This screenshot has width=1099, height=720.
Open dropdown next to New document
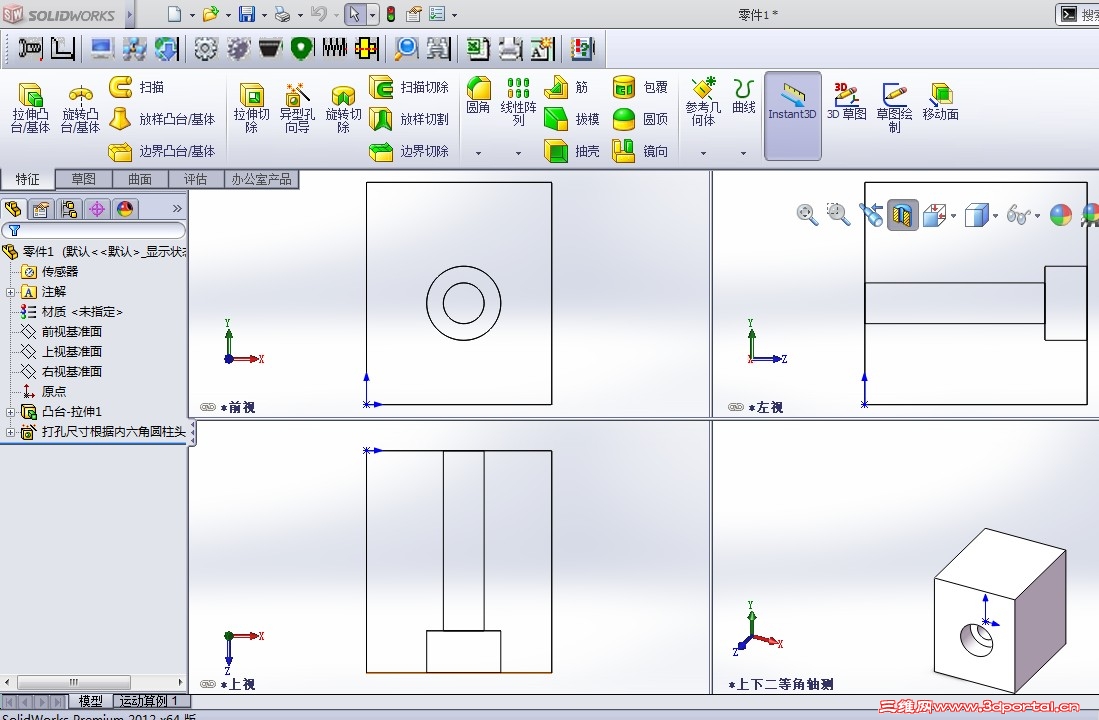click(x=192, y=15)
